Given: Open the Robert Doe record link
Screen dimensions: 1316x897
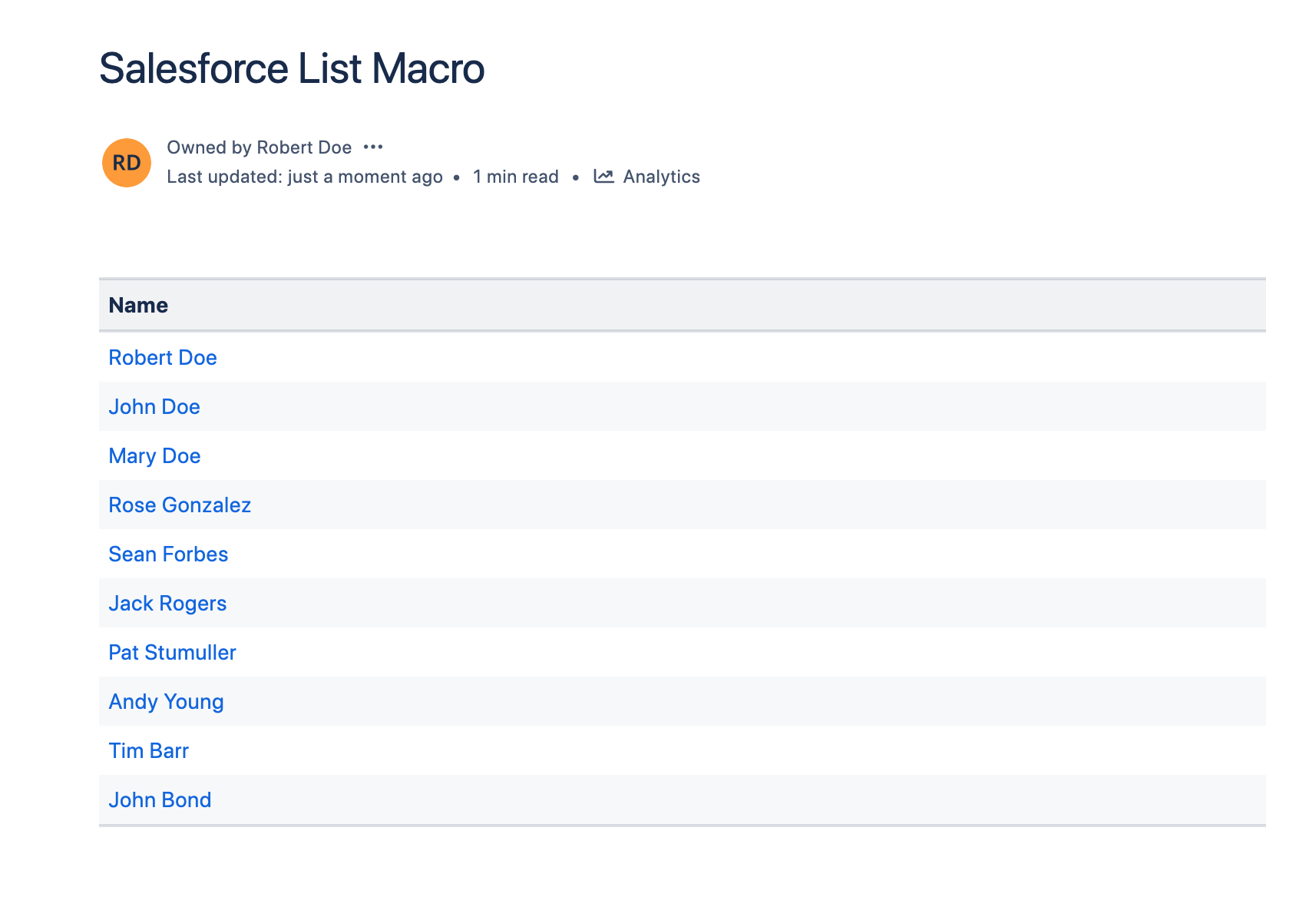Looking at the screenshot, I should [163, 358].
